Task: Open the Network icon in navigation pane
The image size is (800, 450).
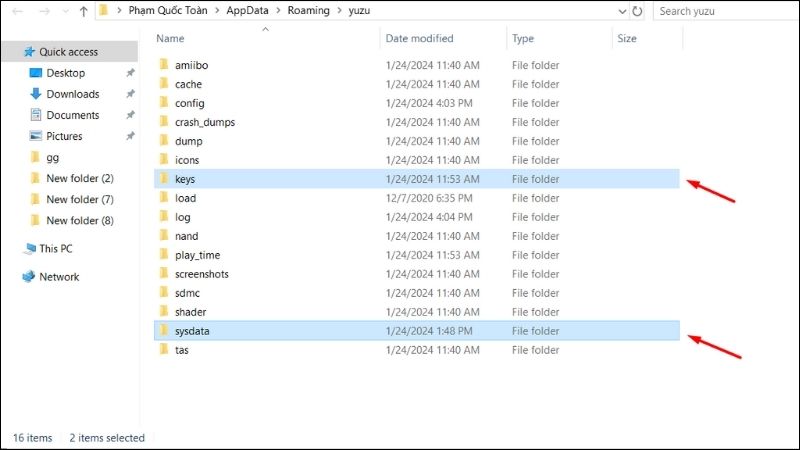Action: coord(29,277)
